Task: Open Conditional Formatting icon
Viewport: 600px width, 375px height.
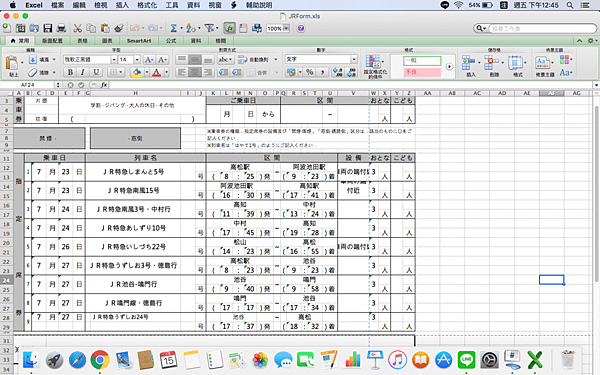Action: 374,67
